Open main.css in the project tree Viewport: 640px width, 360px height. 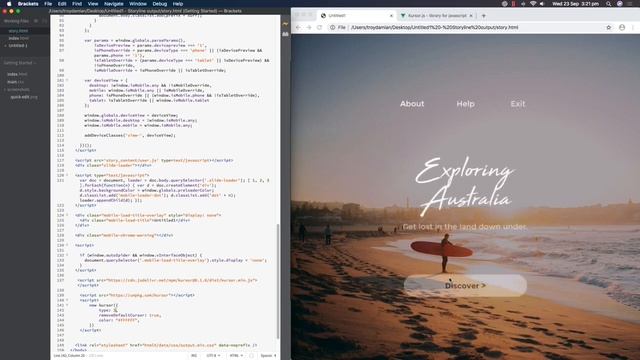pyautogui.click(x=16, y=82)
